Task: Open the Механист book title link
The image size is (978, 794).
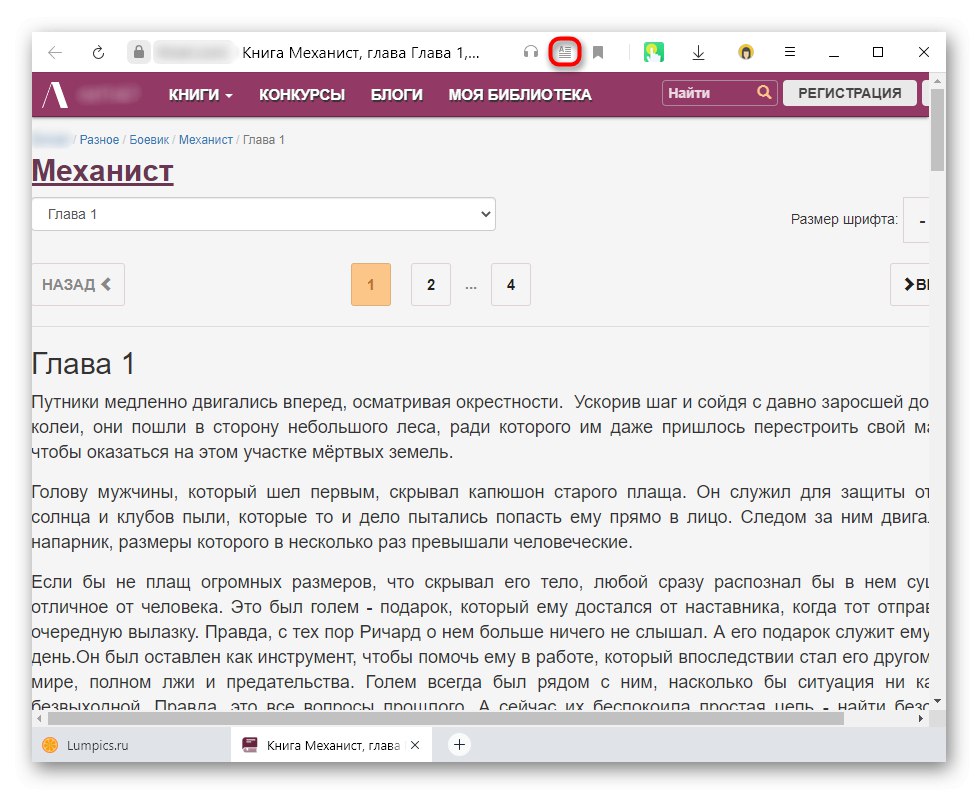Action: pyautogui.click(x=102, y=171)
